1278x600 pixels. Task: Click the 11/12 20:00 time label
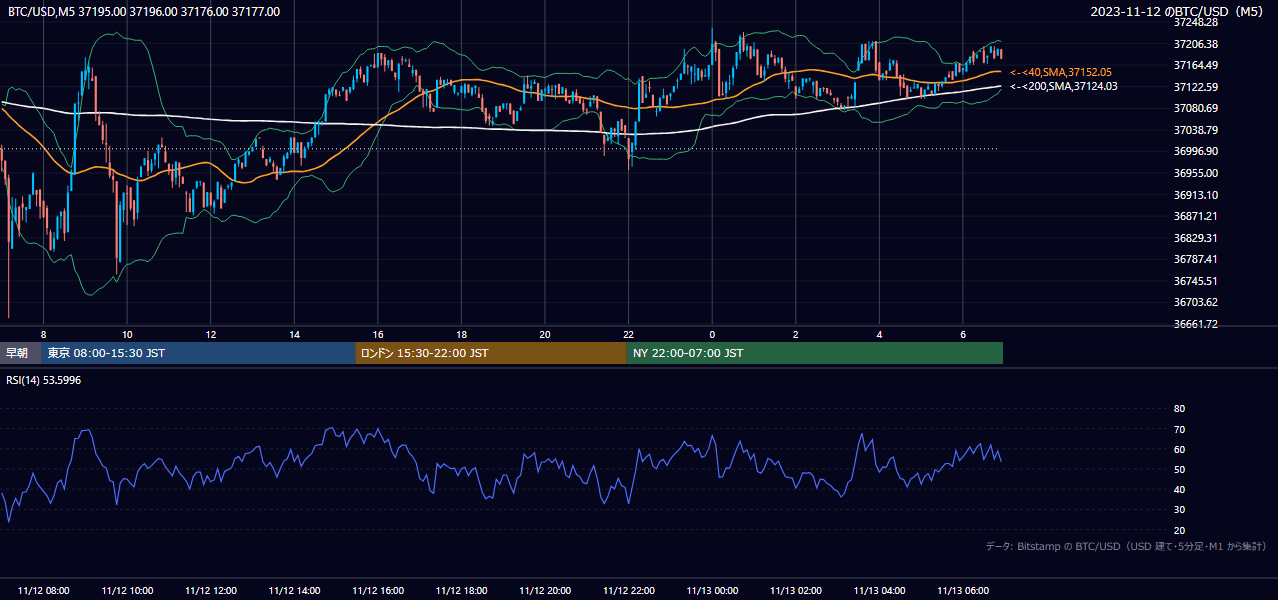[x=545, y=591]
